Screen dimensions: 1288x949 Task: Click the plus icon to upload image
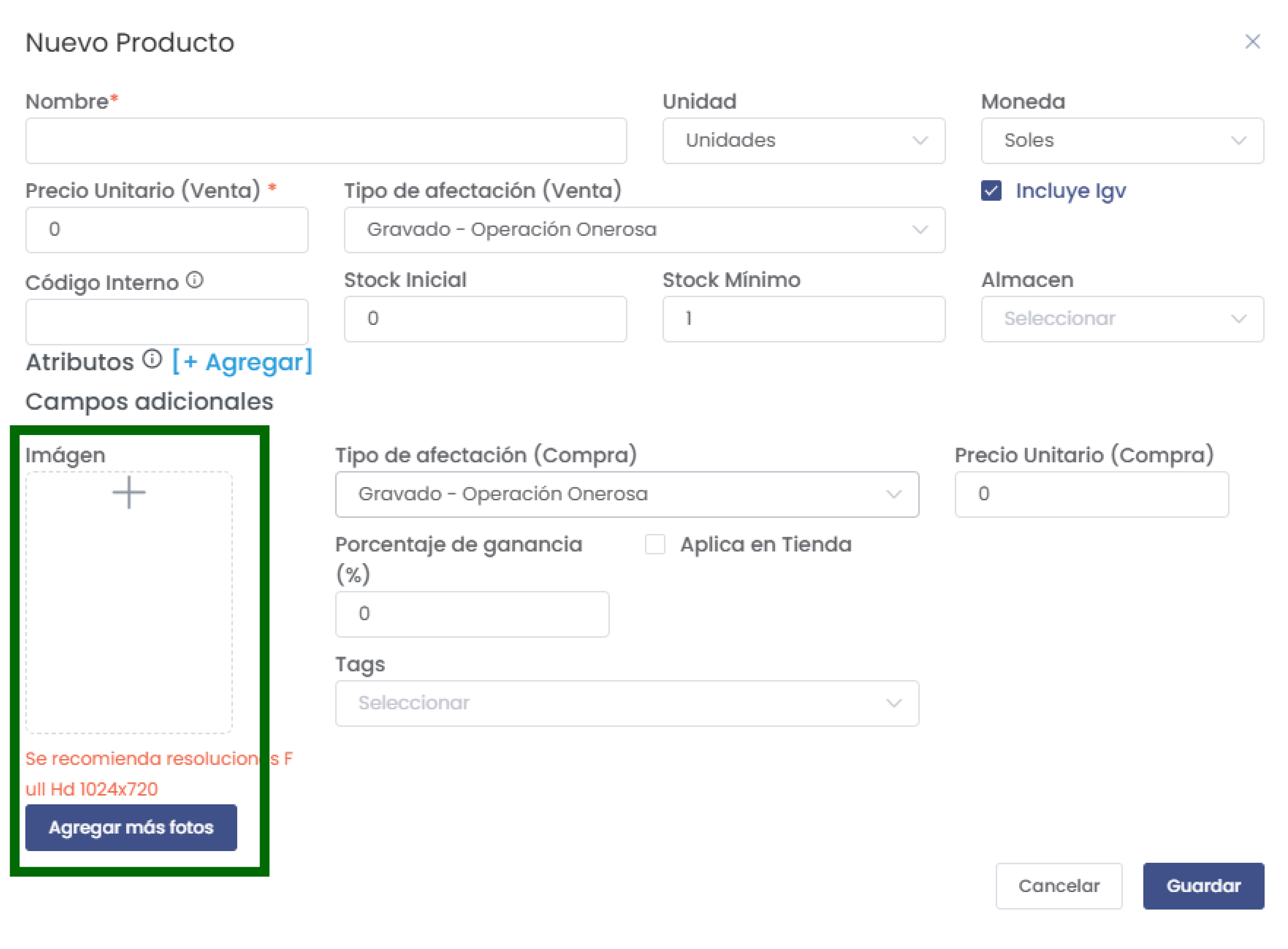tap(129, 493)
